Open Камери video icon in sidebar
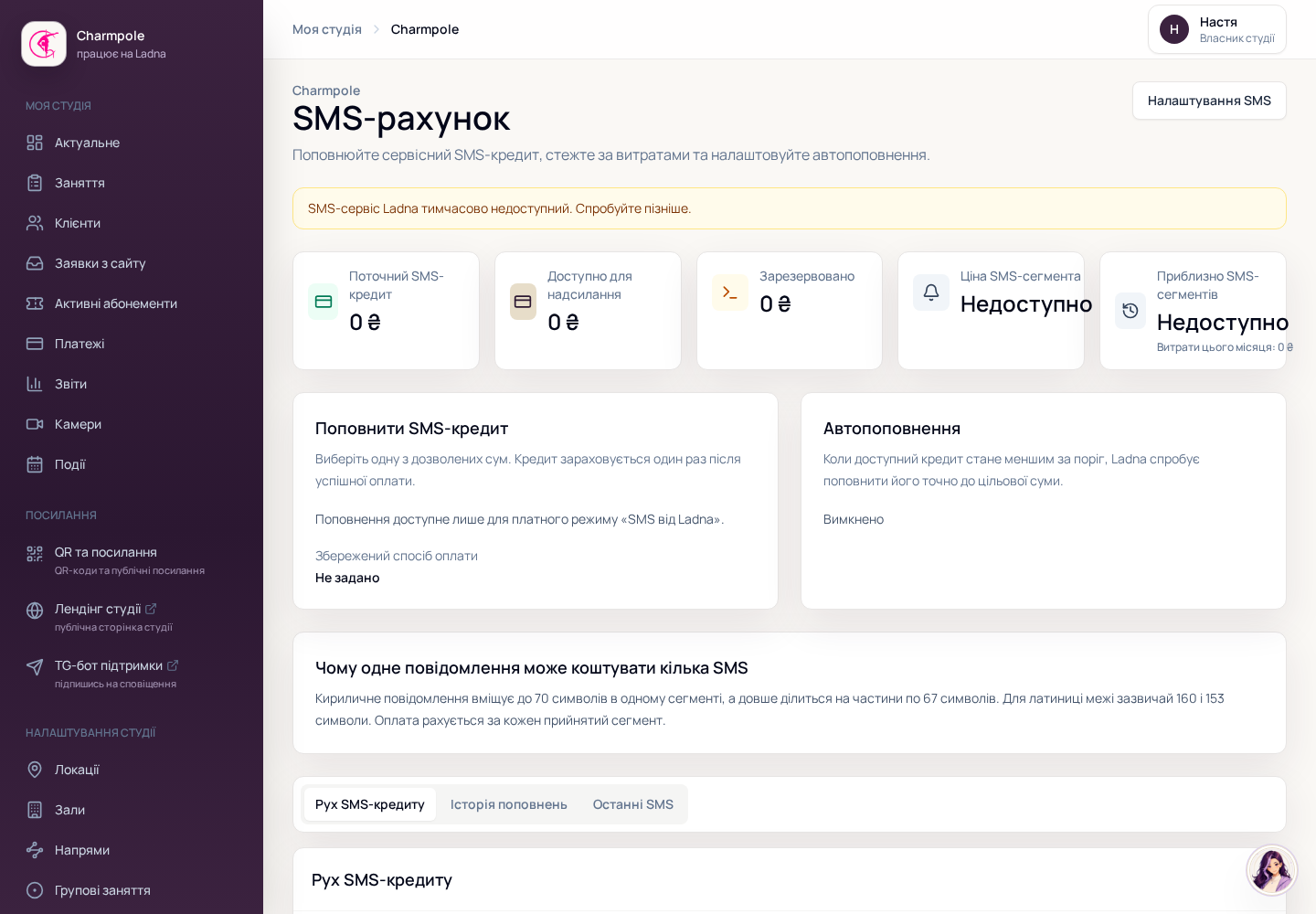This screenshot has height=914, width=1316. click(35, 424)
